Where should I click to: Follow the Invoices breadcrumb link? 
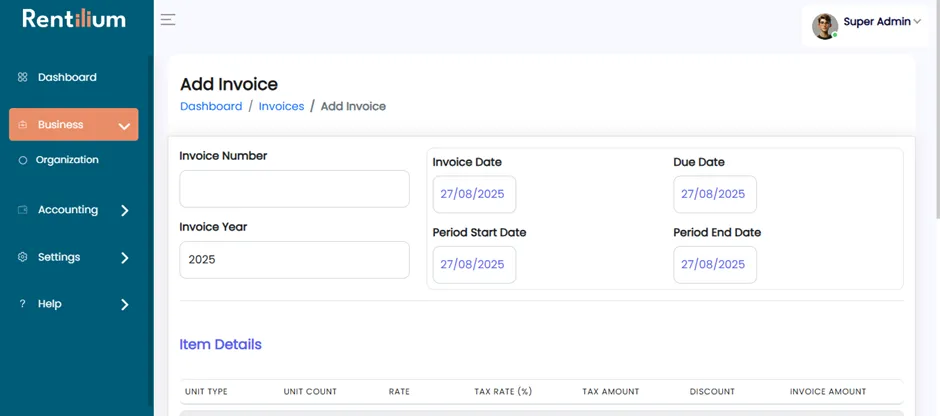pos(281,107)
